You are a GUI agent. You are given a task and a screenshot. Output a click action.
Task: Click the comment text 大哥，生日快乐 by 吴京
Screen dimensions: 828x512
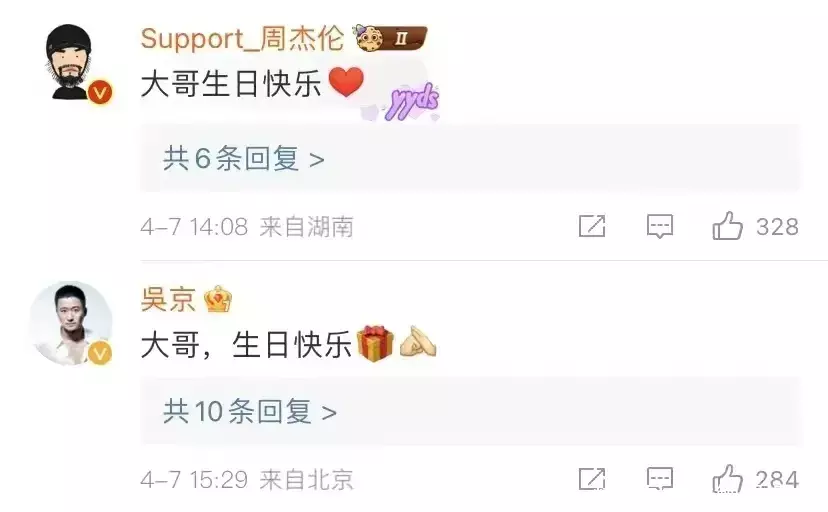(246, 345)
